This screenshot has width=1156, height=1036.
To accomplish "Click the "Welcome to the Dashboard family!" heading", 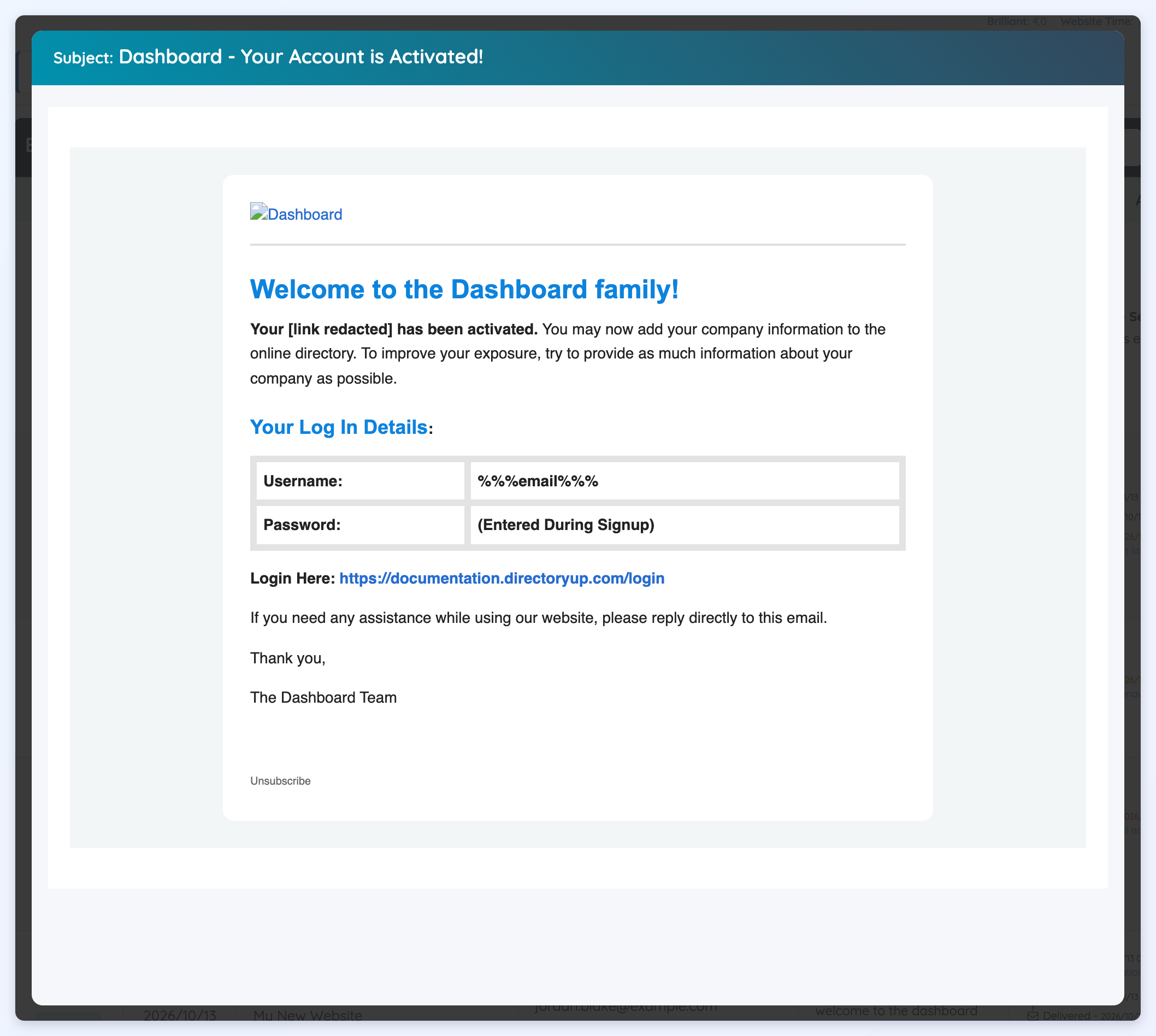I will (464, 289).
